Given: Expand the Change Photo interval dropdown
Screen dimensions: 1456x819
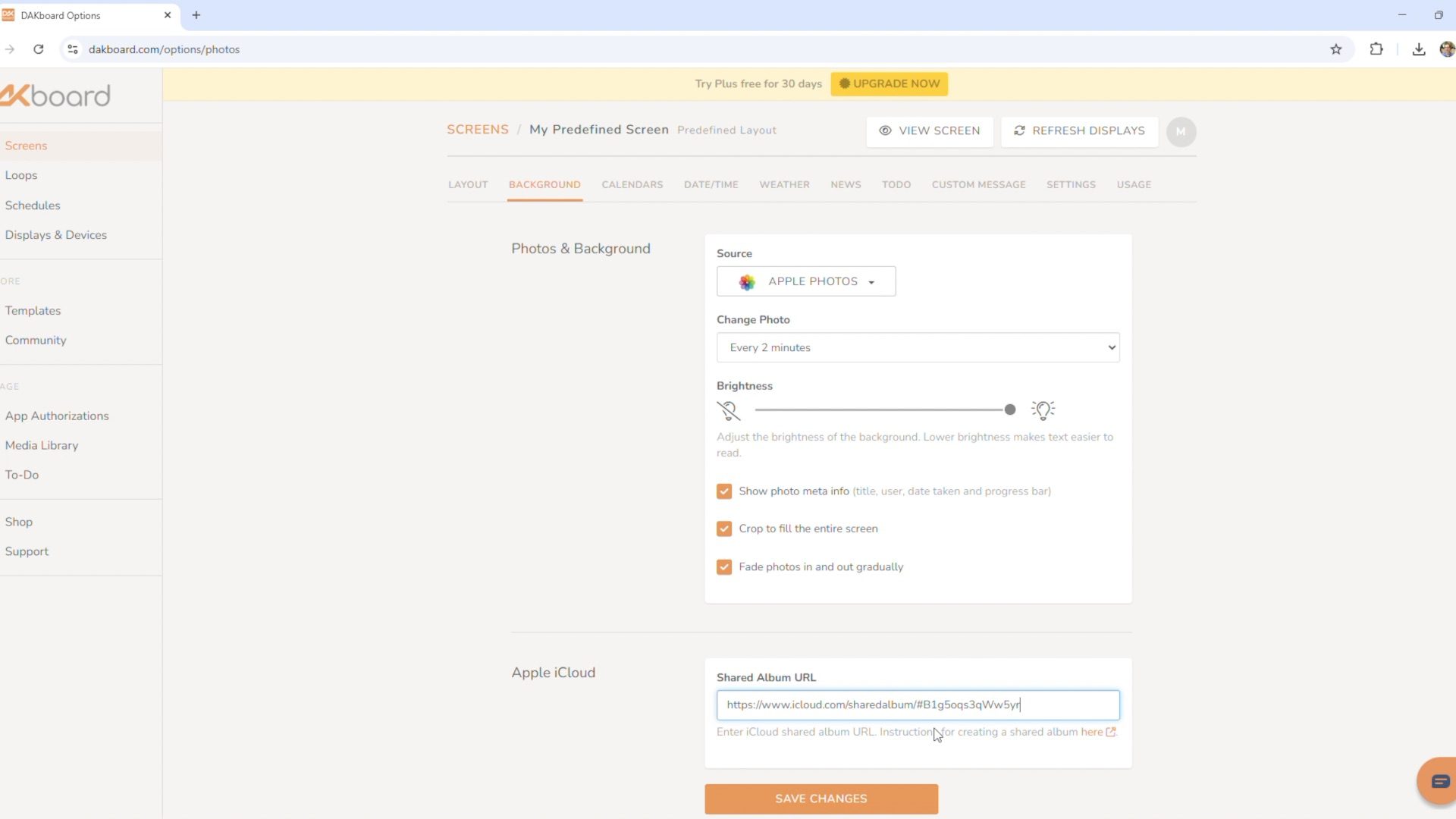Looking at the screenshot, I should pyautogui.click(x=918, y=347).
